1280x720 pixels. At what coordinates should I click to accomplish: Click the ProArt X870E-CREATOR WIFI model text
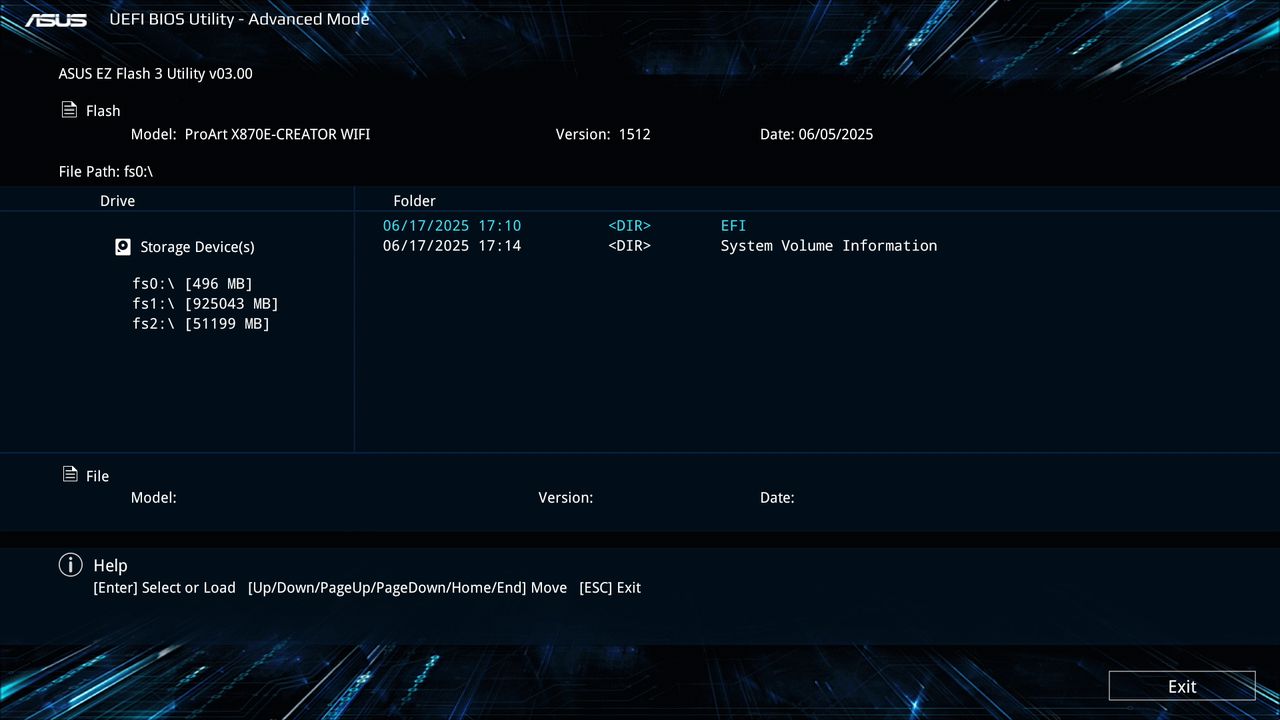coord(276,133)
